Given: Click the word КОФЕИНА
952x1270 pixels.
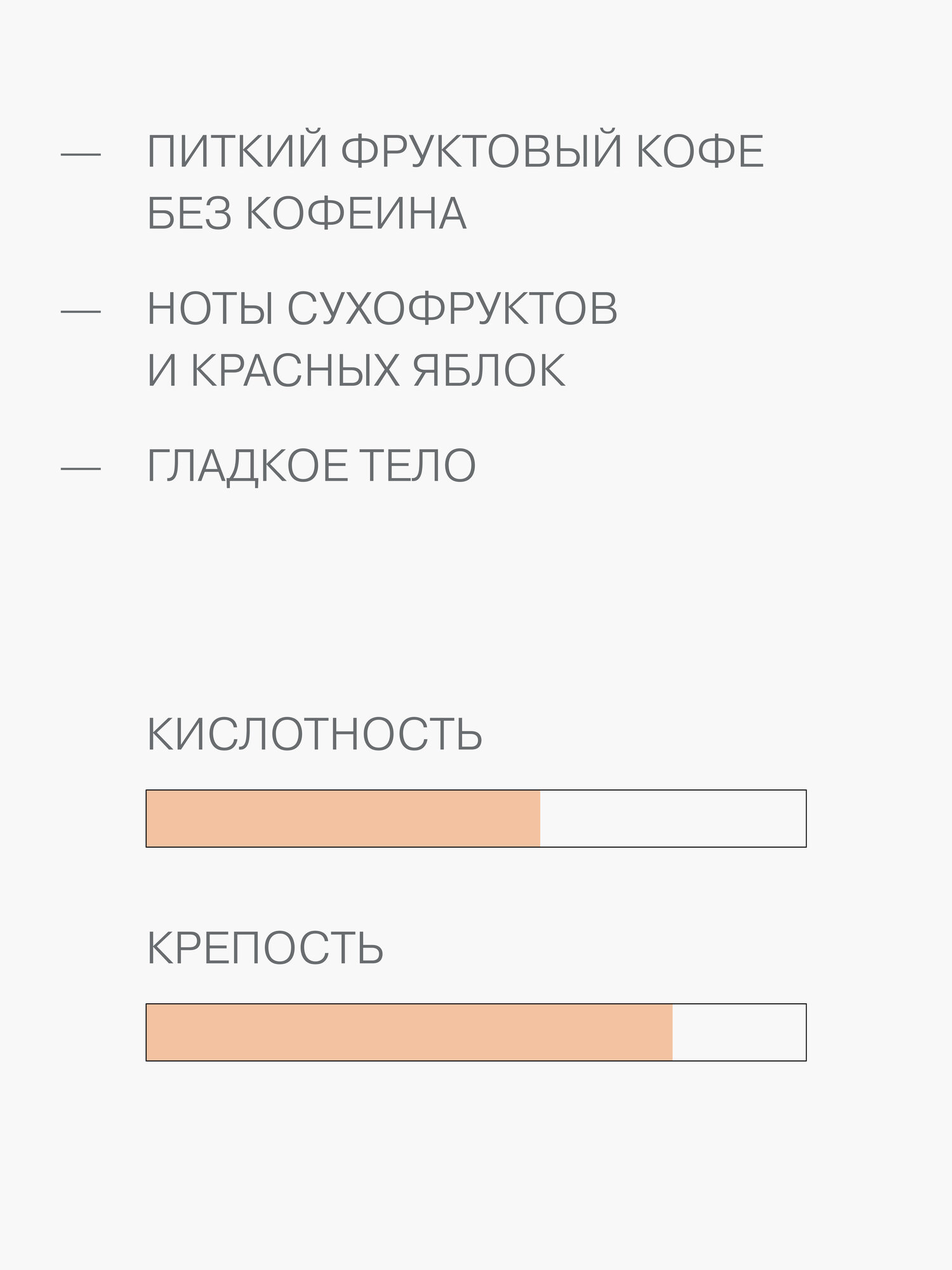Looking at the screenshot, I should (356, 213).
